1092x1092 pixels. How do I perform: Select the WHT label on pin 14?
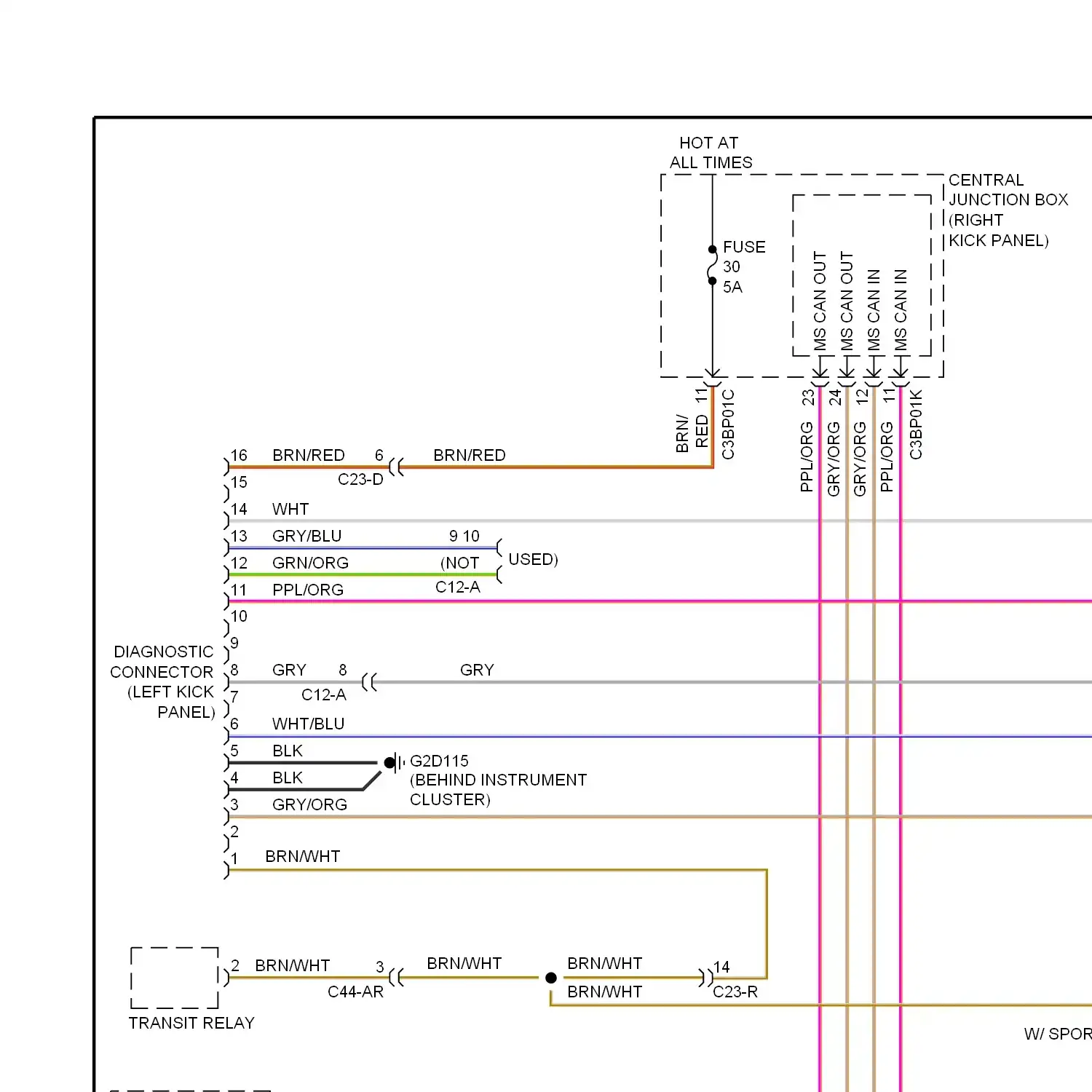[290, 510]
